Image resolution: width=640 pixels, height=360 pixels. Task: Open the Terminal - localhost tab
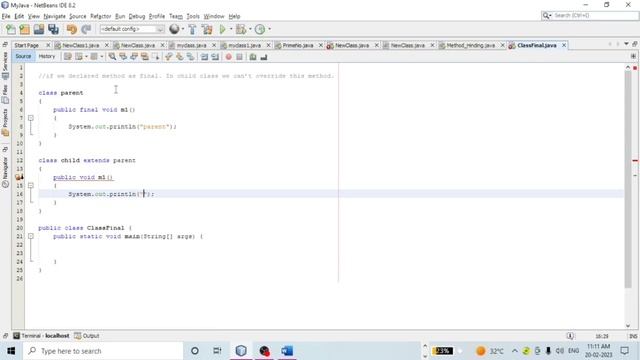click(x=41, y=336)
